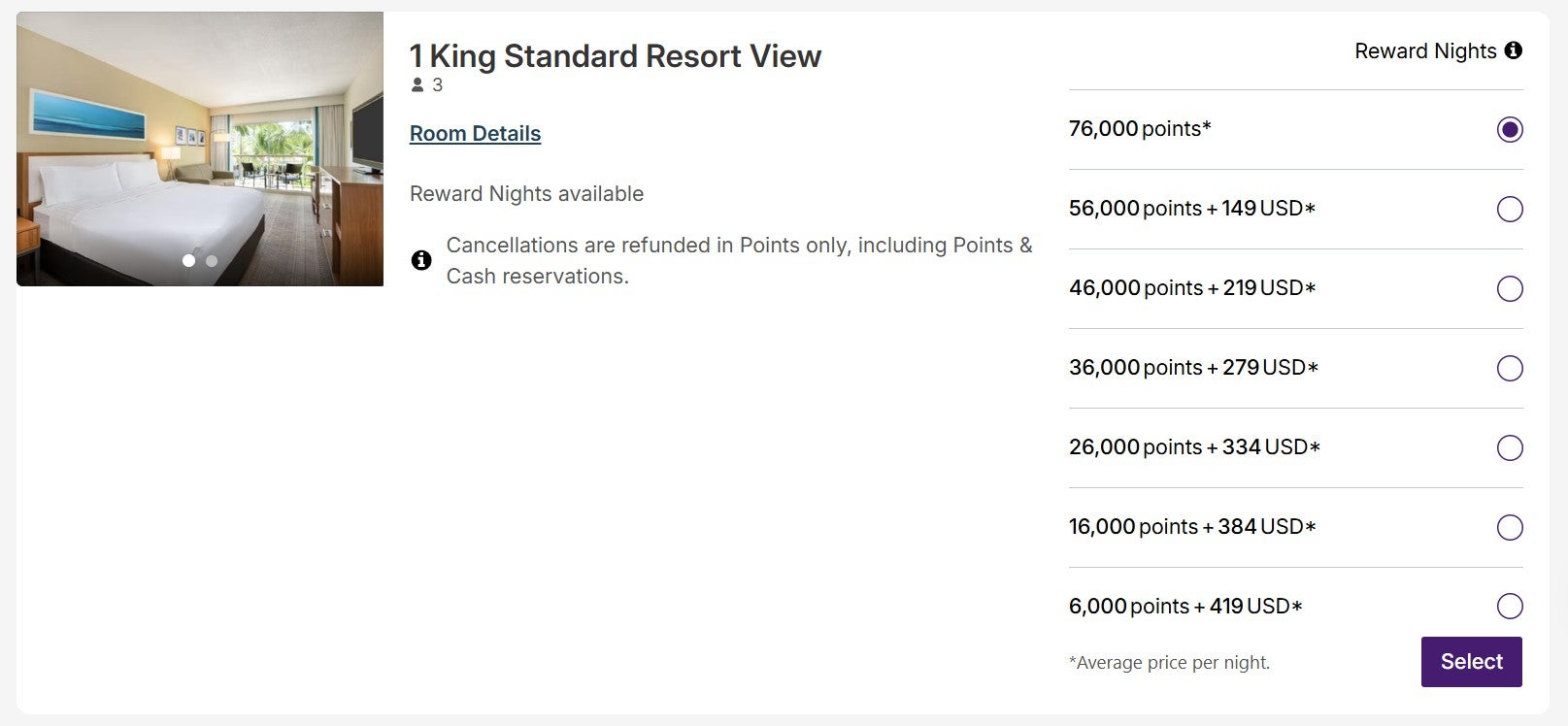The image size is (1568, 726).
Task: Select the second photo carousel dot
Action: point(213,260)
